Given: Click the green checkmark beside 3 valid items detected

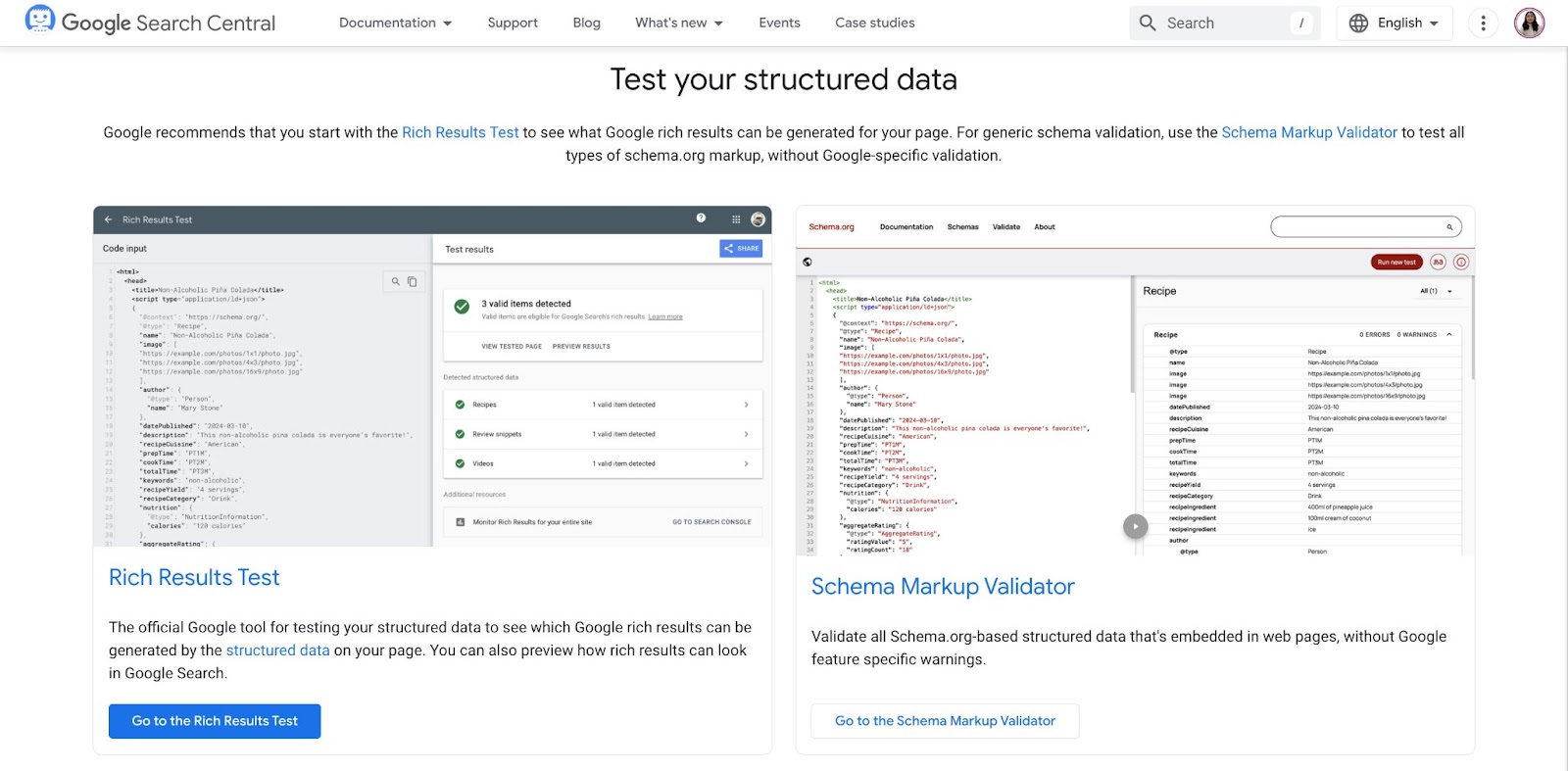Looking at the screenshot, I should [x=462, y=307].
